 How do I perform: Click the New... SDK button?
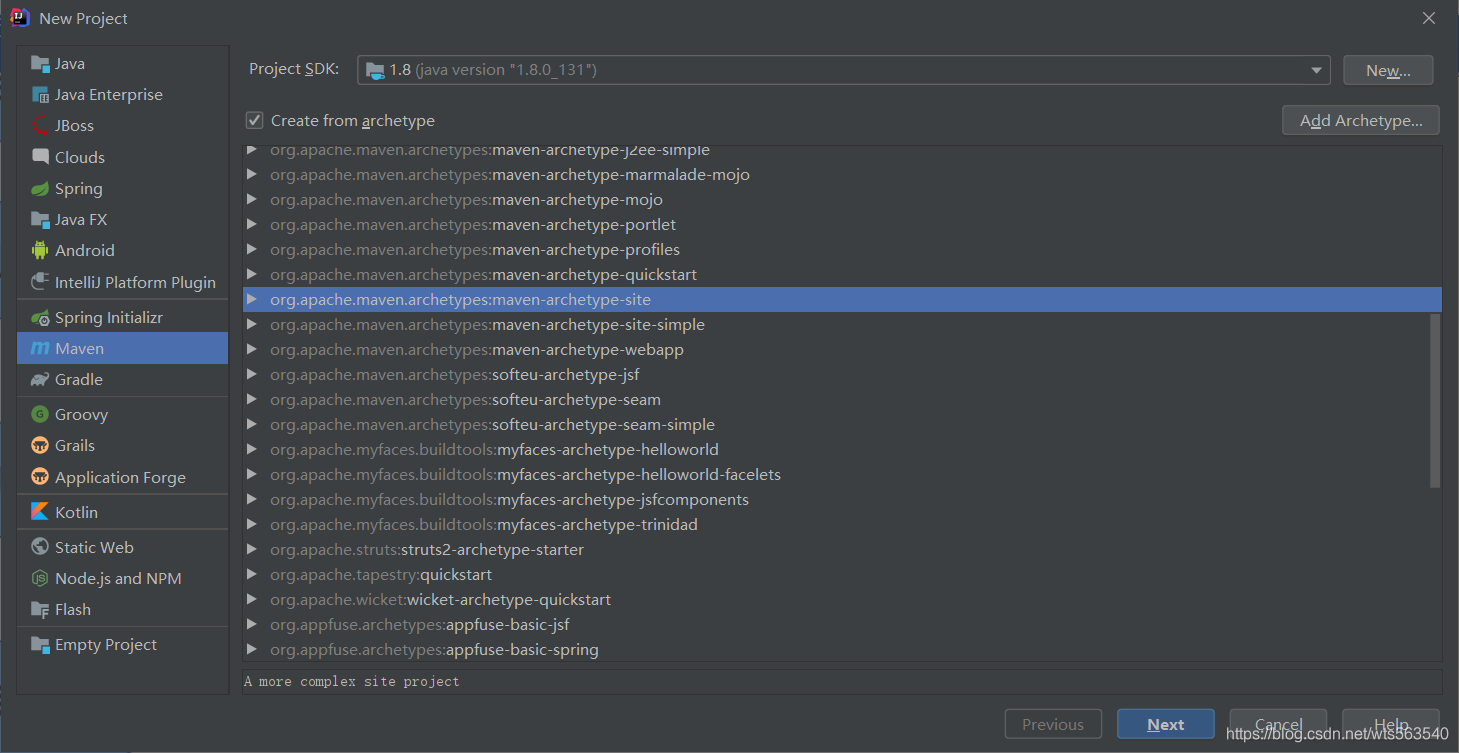coord(1387,70)
